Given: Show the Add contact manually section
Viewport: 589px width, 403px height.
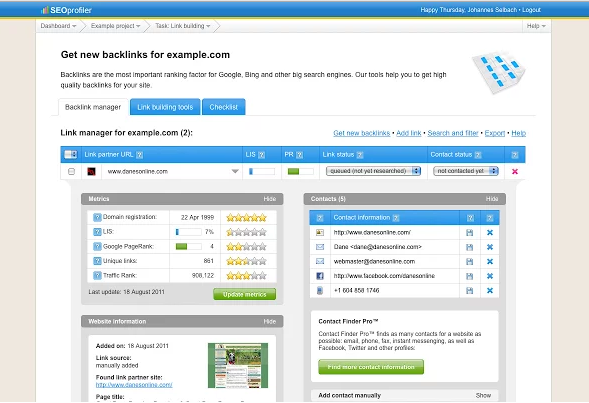Looking at the screenshot, I should pyautogui.click(x=483, y=395).
